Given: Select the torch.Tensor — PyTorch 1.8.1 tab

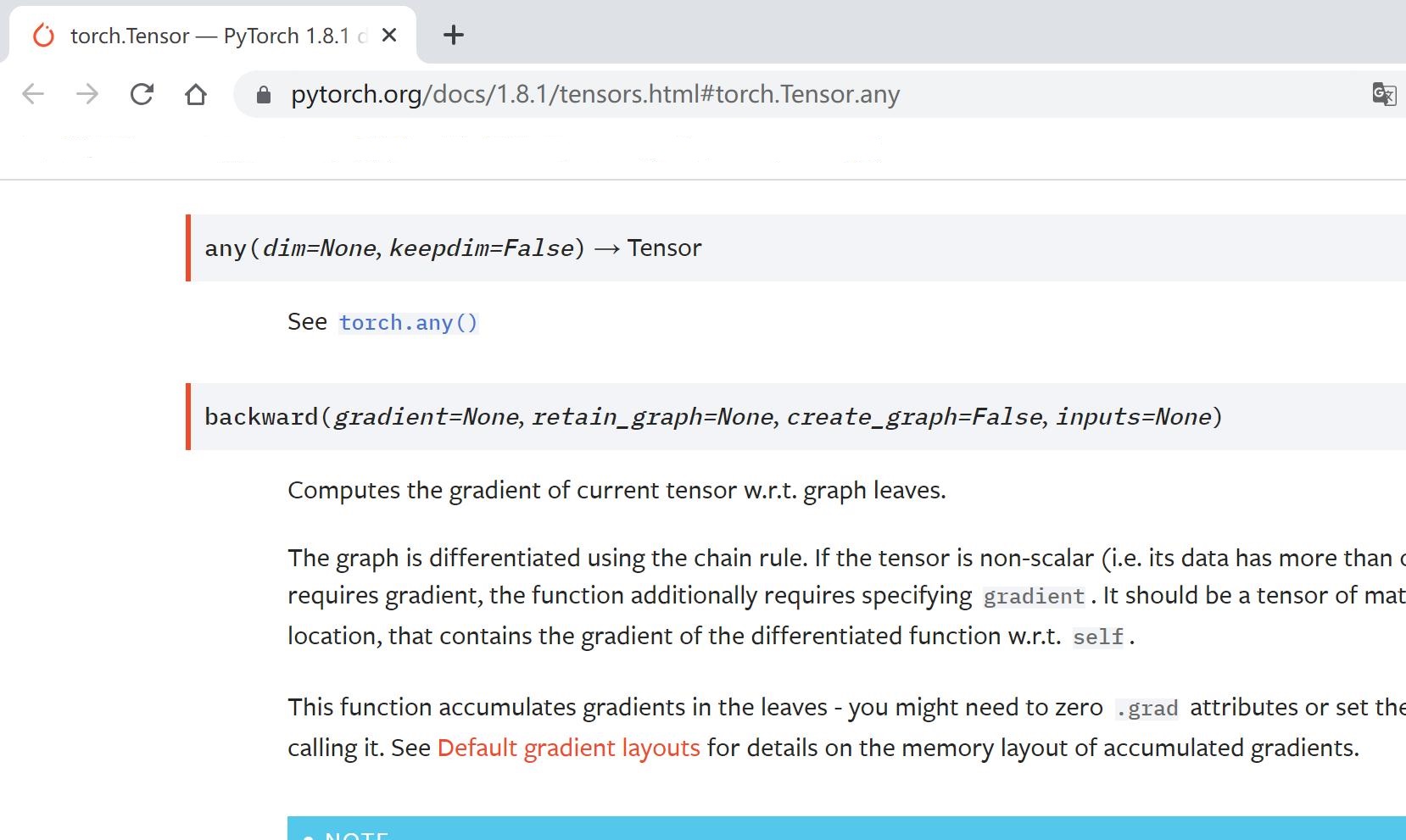Looking at the screenshot, I should (212, 35).
